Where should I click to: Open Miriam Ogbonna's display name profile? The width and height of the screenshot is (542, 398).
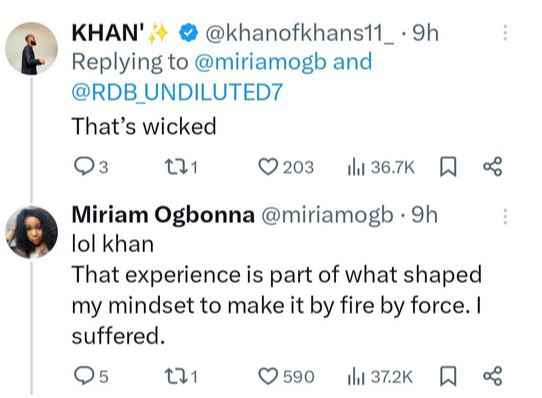(x=163, y=215)
